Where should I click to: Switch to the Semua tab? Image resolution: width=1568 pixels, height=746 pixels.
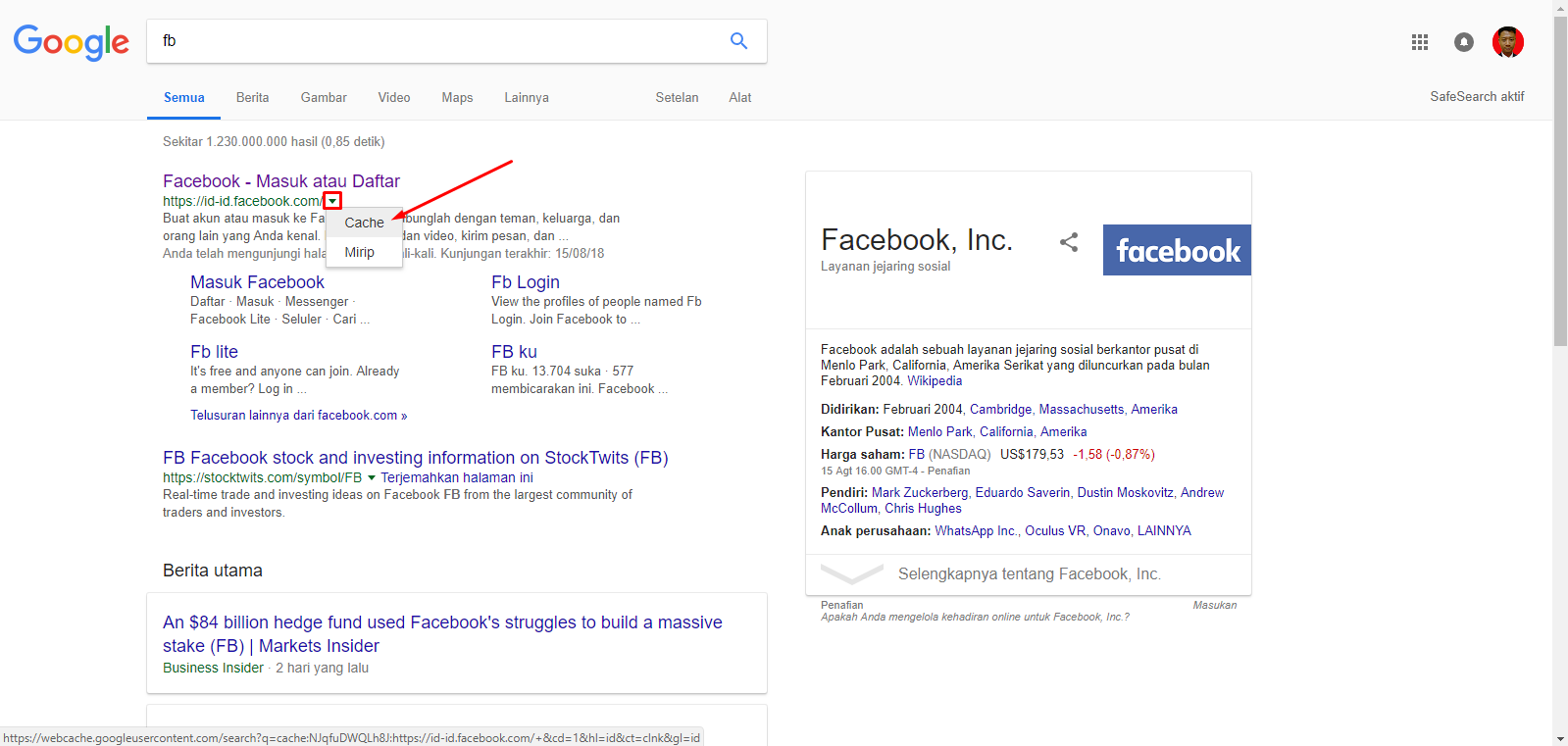184,97
